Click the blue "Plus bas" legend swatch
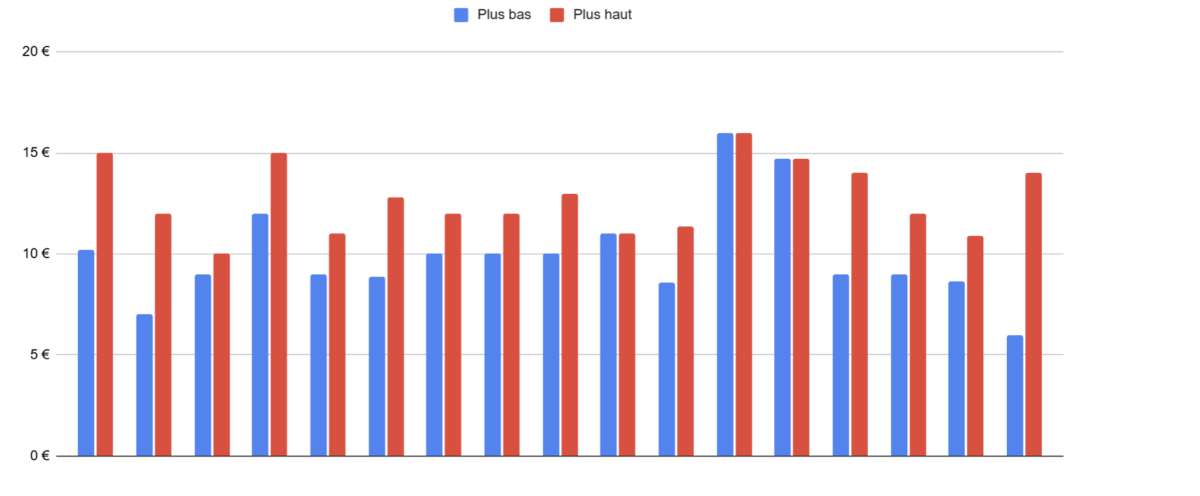The height and width of the screenshot is (496, 1200). click(461, 15)
